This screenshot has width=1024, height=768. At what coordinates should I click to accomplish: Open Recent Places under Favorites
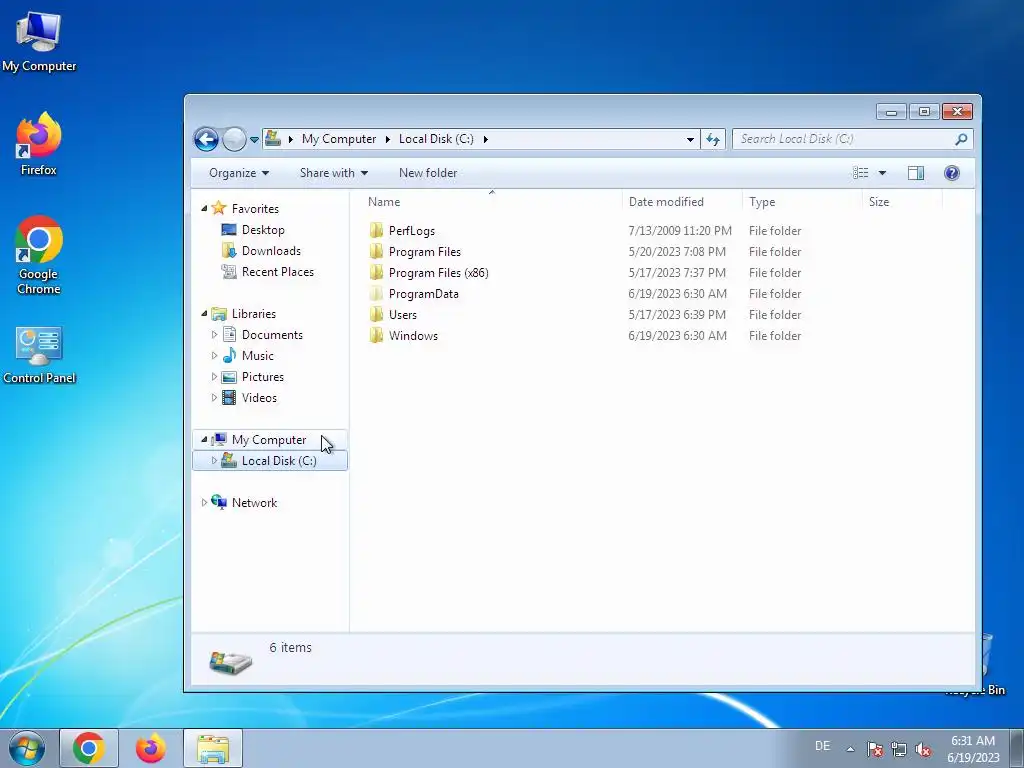tap(278, 272)
